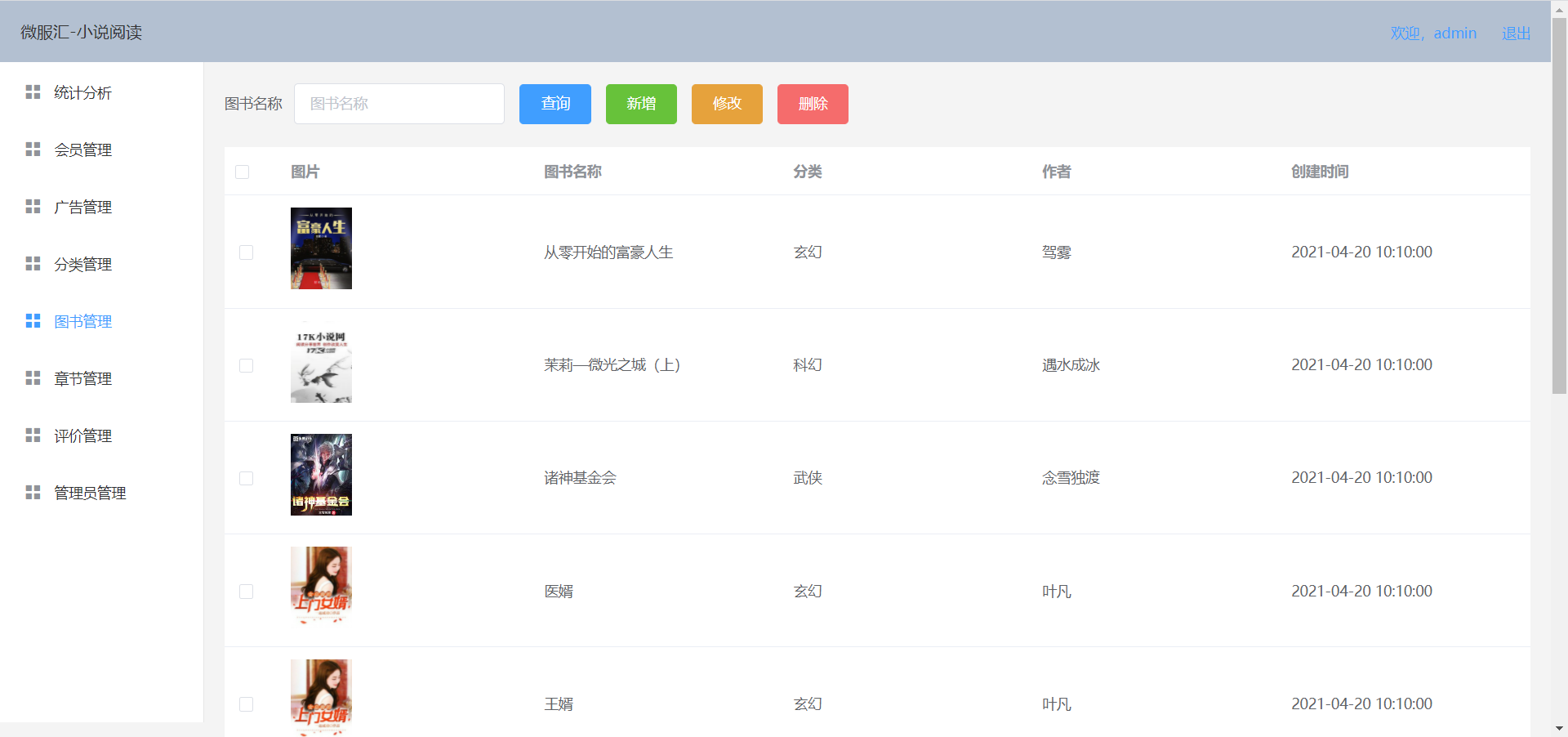This screenshot has height=737, width=1568.
Task: Toggle the select-all checkbox in table header
Action: [x=242, y=172]
